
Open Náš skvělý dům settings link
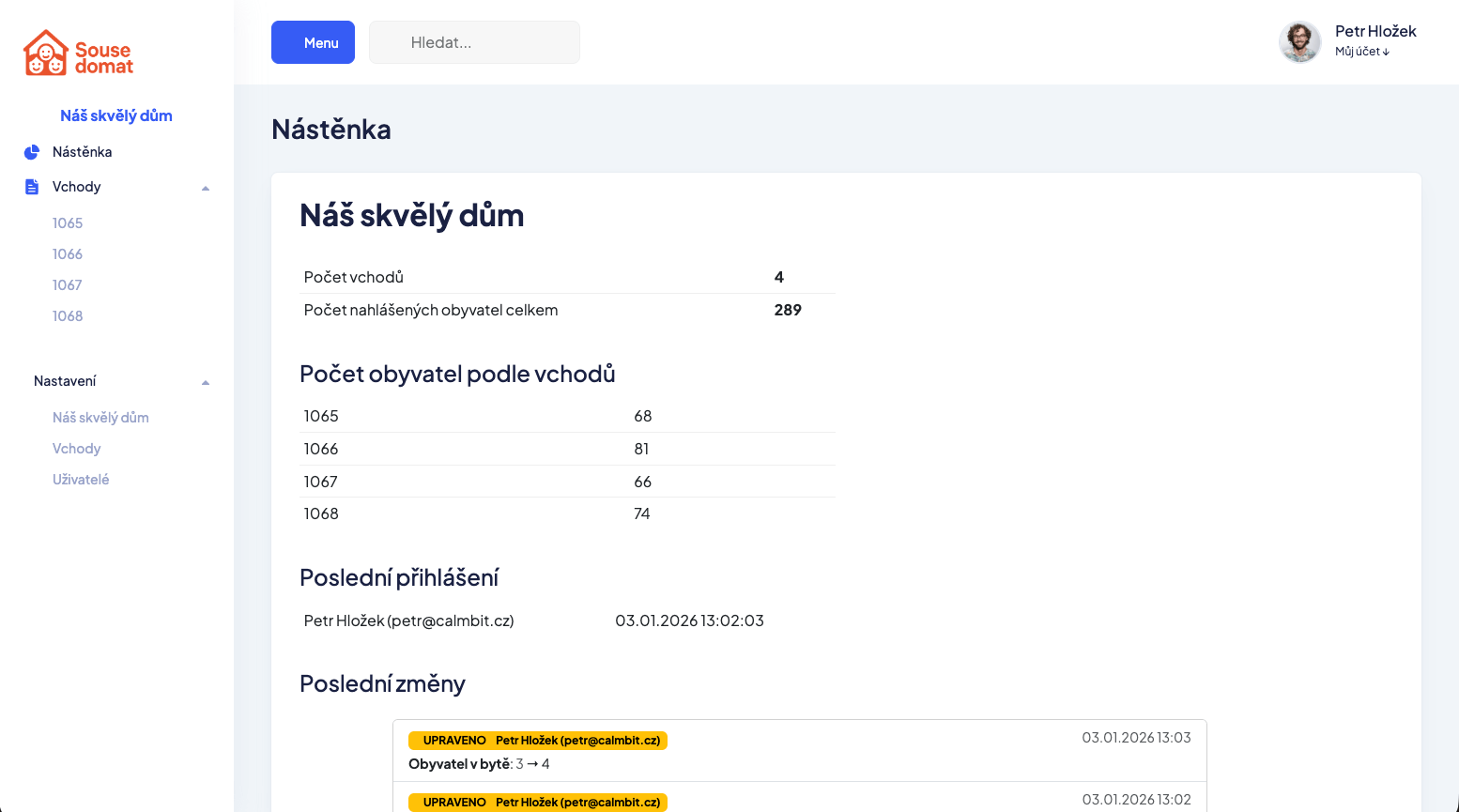click(x=100, y=417)
